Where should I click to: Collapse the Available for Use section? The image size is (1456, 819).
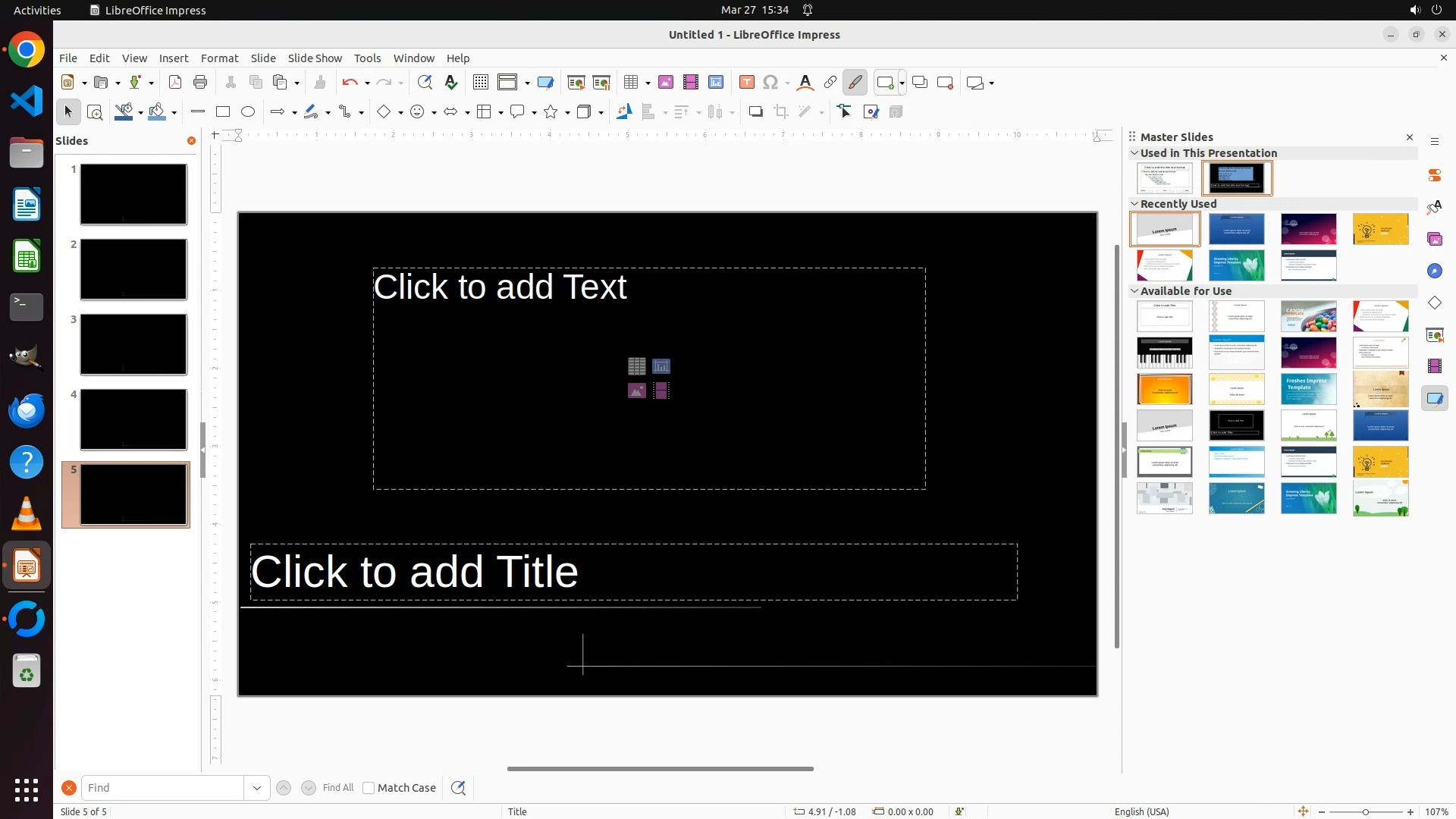[x=1134, y=291]
